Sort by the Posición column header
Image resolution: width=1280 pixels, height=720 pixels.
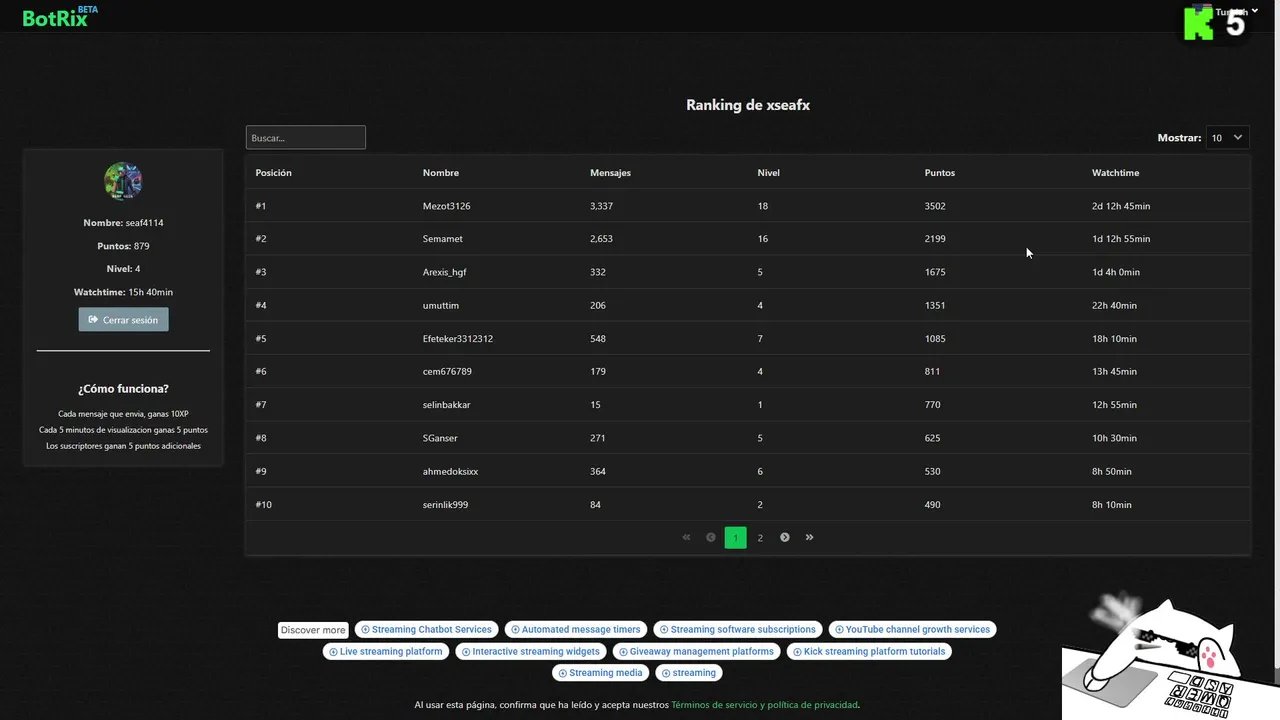pos(273,173)
